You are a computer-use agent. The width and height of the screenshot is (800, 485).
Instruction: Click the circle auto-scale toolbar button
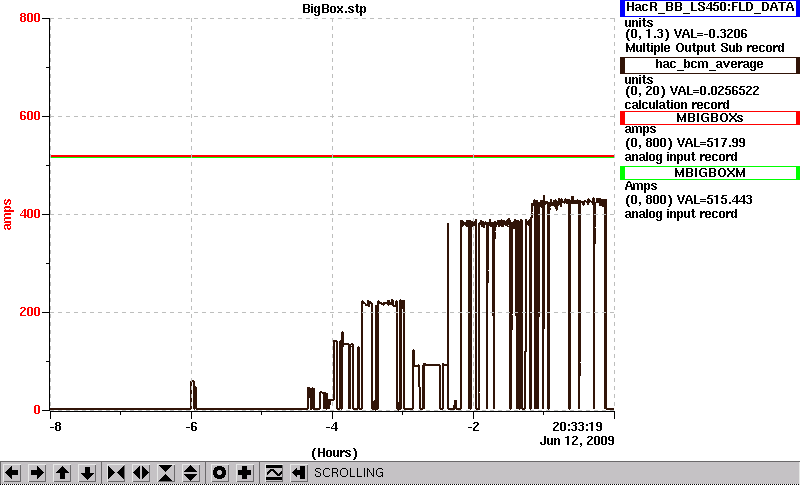[x=220, y=473]
